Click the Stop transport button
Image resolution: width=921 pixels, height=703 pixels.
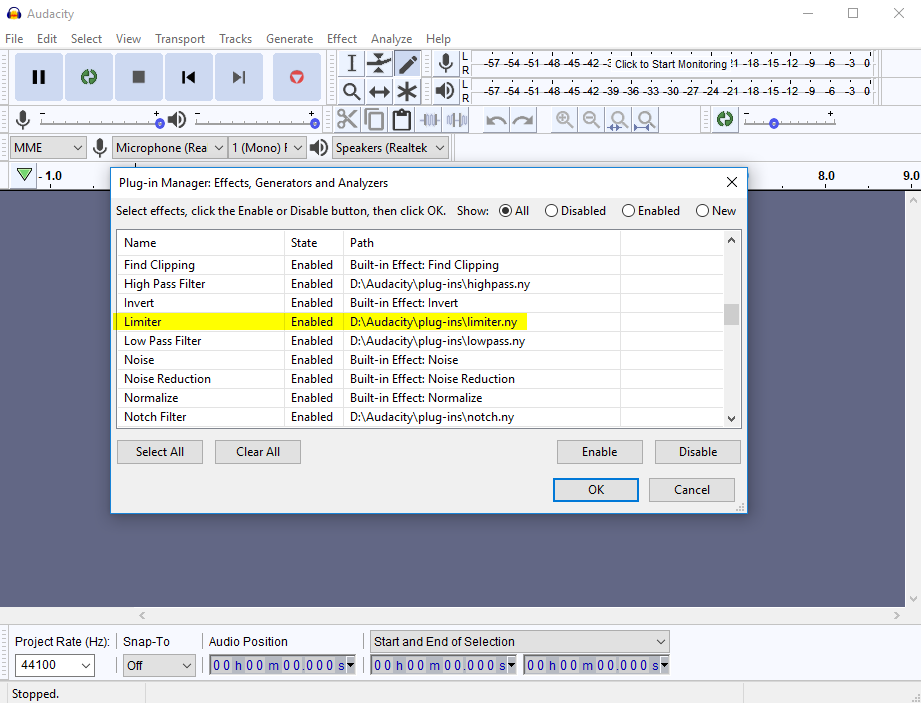(139, 77)
